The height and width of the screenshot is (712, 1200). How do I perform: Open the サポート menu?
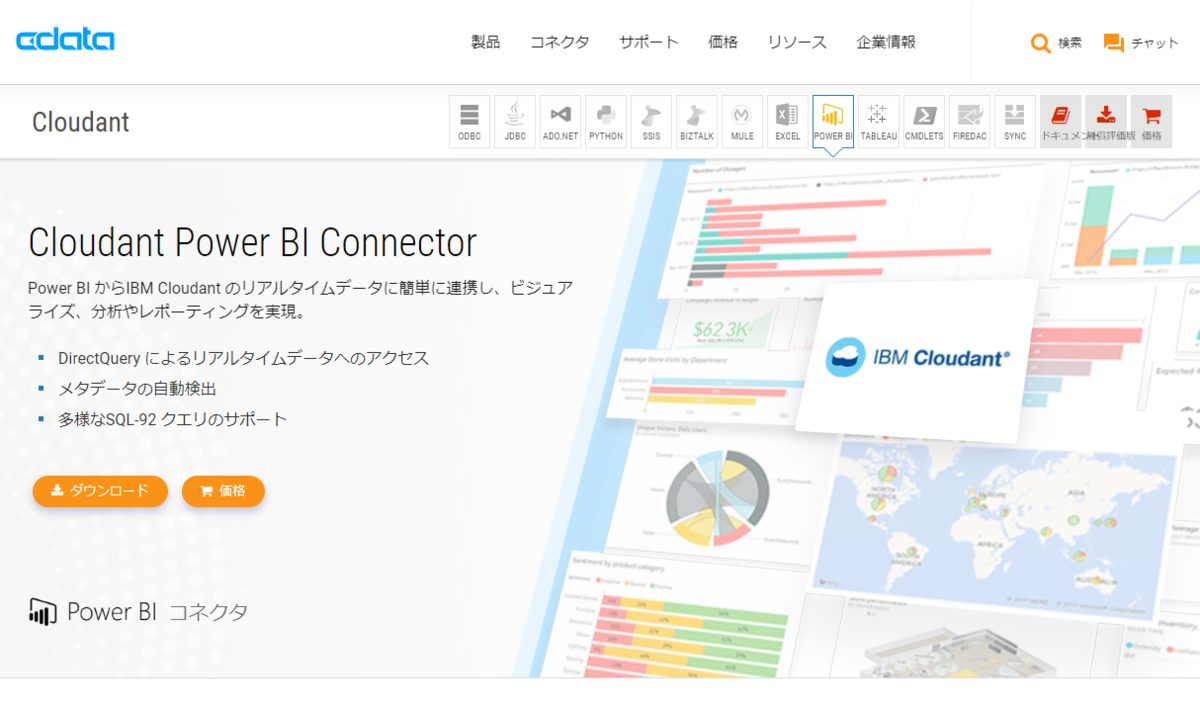pyautogui.click(x=648, y=42)
